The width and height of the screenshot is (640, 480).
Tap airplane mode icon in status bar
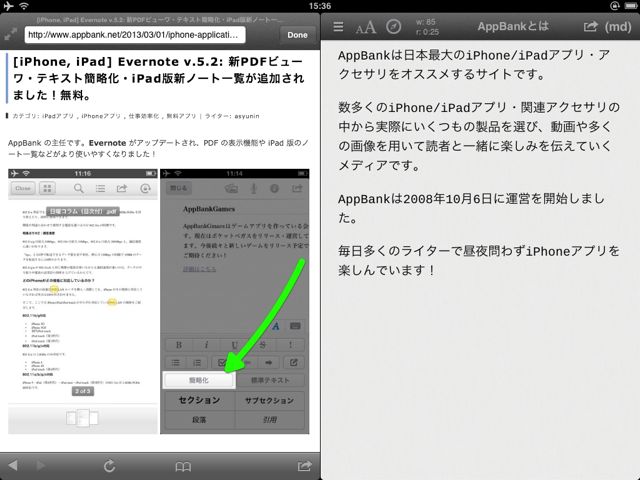[x=8, y=6]
